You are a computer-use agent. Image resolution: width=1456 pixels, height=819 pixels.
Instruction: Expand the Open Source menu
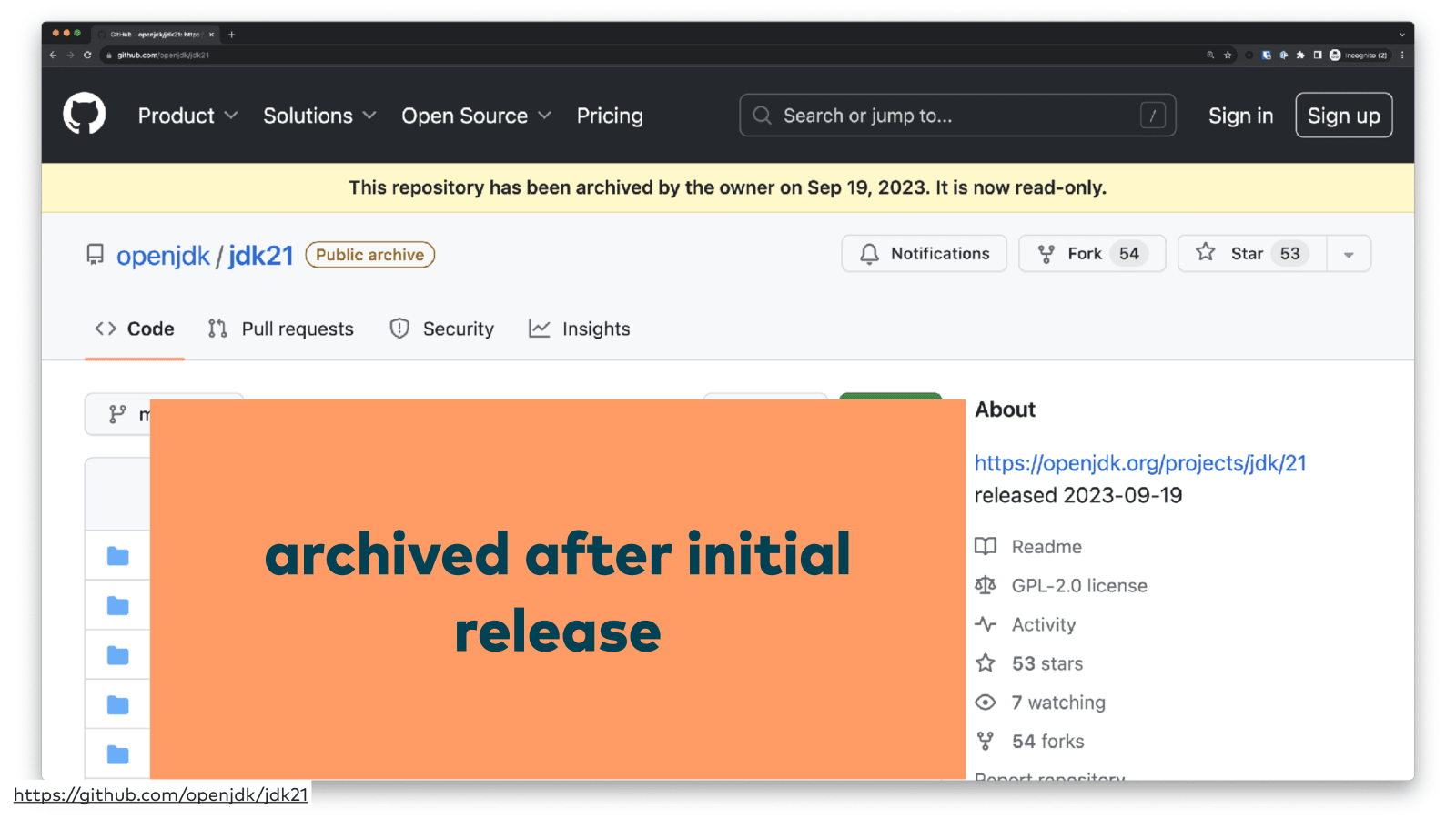point(476,116)
